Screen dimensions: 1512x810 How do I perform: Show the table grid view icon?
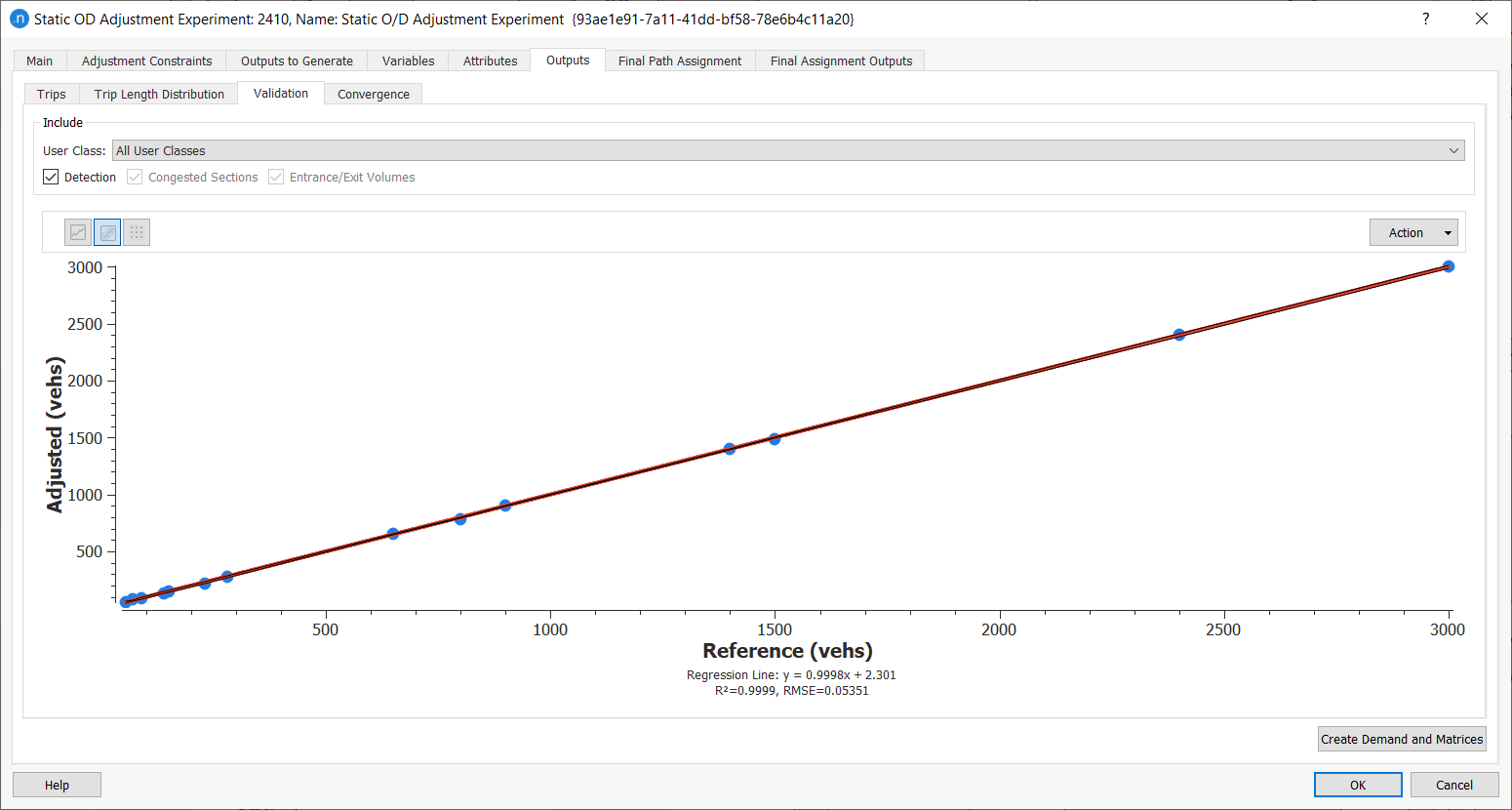coord(137,232)
